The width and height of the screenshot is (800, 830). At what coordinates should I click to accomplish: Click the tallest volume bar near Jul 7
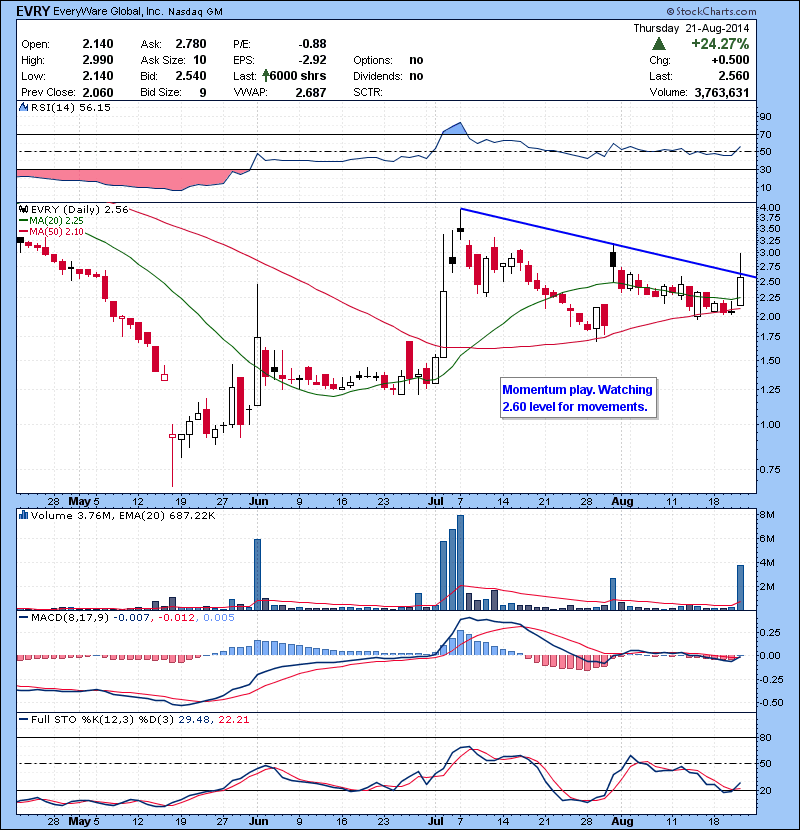click(x=460, y=562)
